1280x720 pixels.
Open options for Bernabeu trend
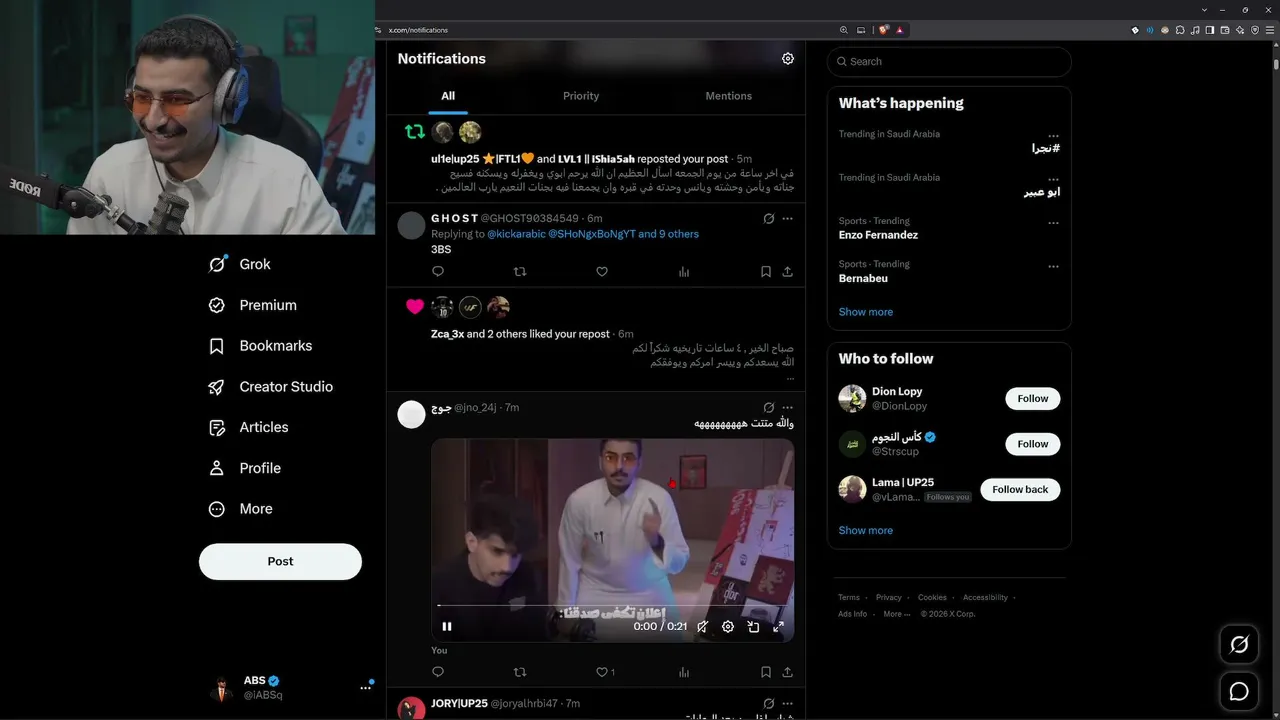1053,267
